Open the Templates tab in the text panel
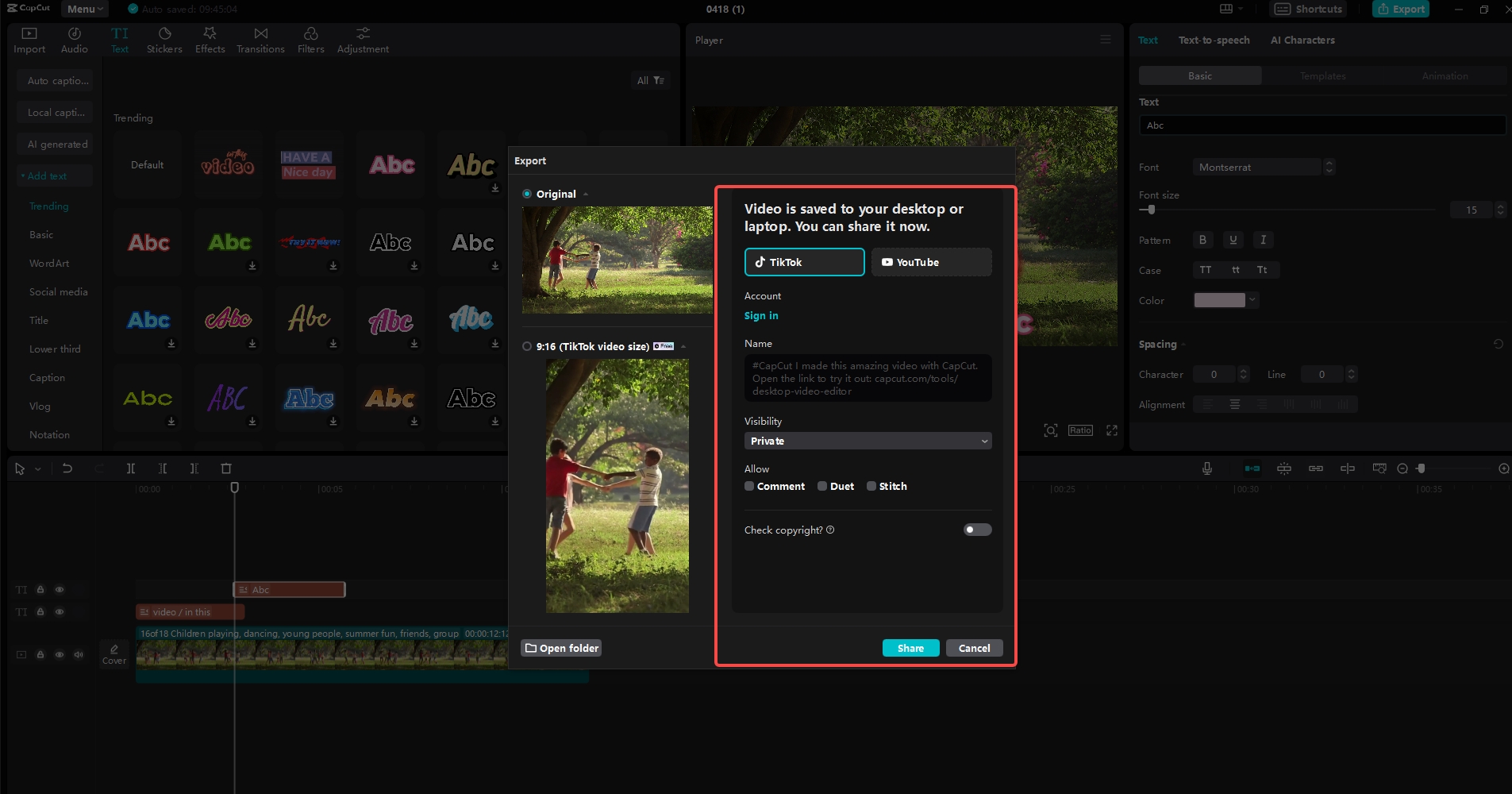This screenshot has width=1512, height=794. click(x=1322, y=75)
